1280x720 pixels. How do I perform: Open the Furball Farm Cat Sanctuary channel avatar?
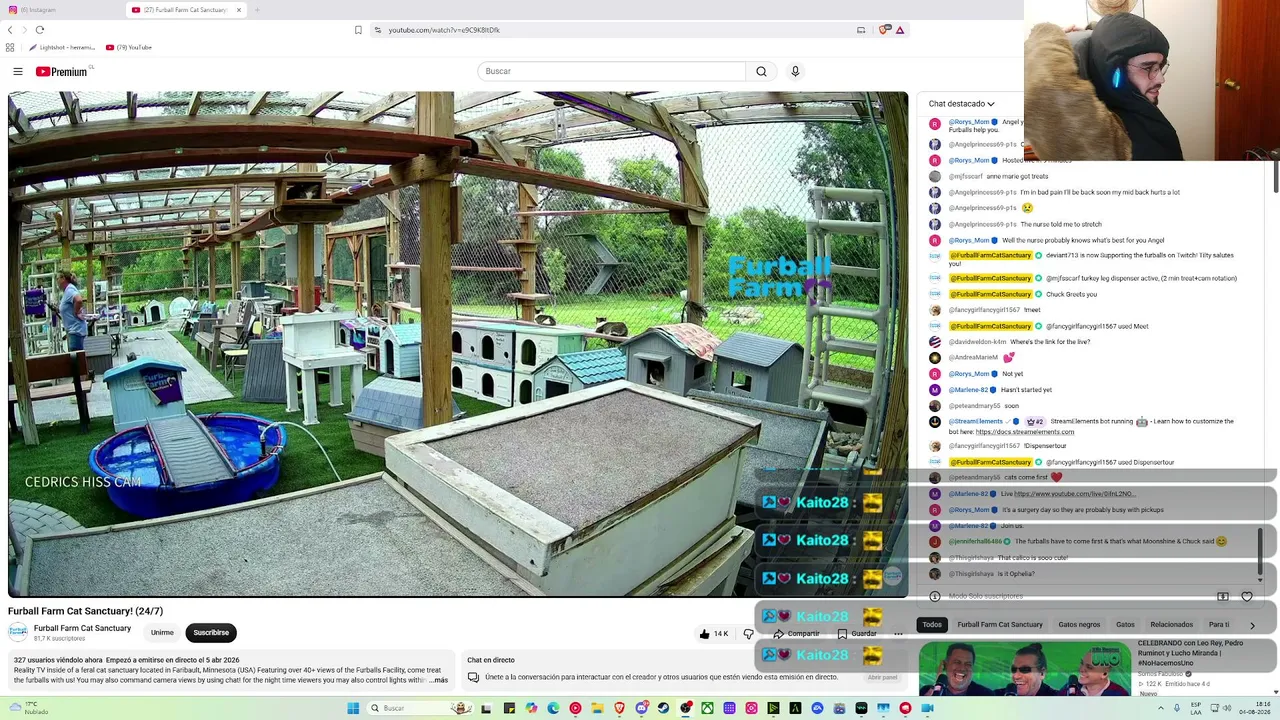click(x=17, y=632)
